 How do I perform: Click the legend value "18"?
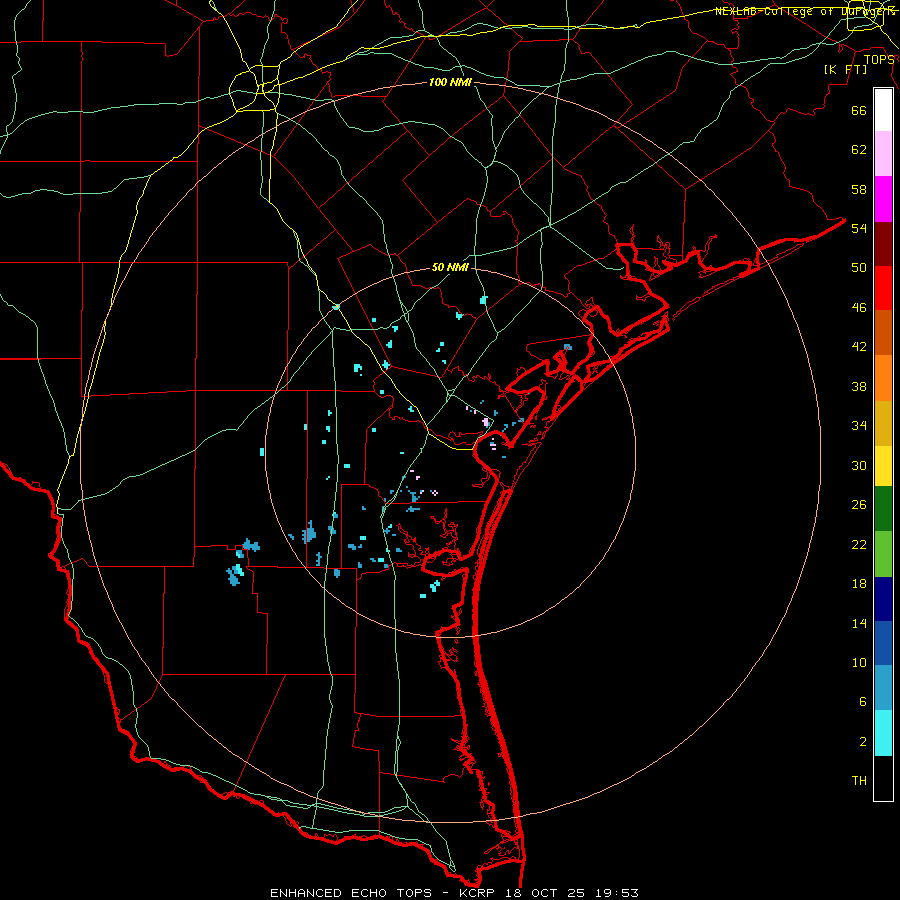click(859, 584)
